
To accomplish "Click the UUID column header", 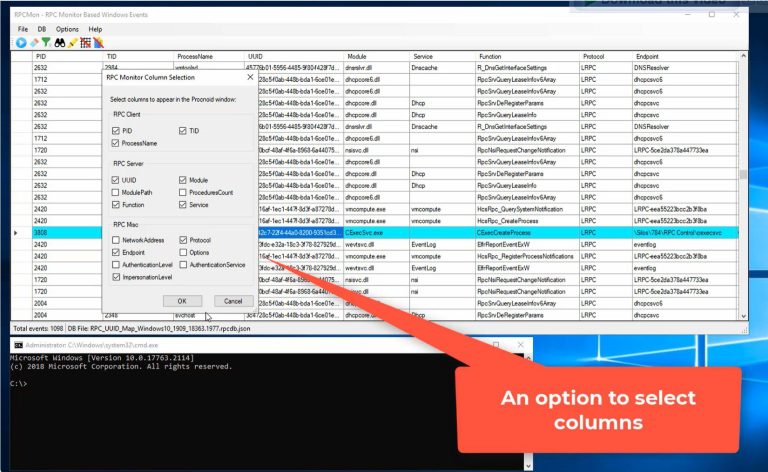I will [293, 56].
